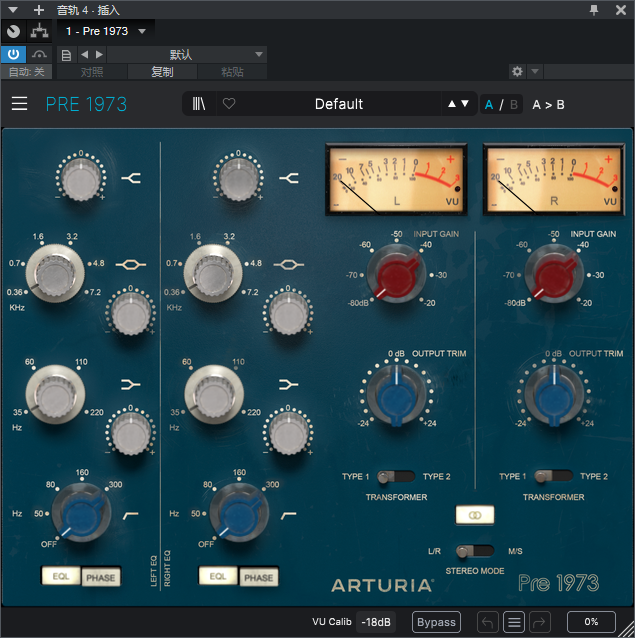Click the right channel low shelf icon
635x638 pixels.
tap(288, 385)
